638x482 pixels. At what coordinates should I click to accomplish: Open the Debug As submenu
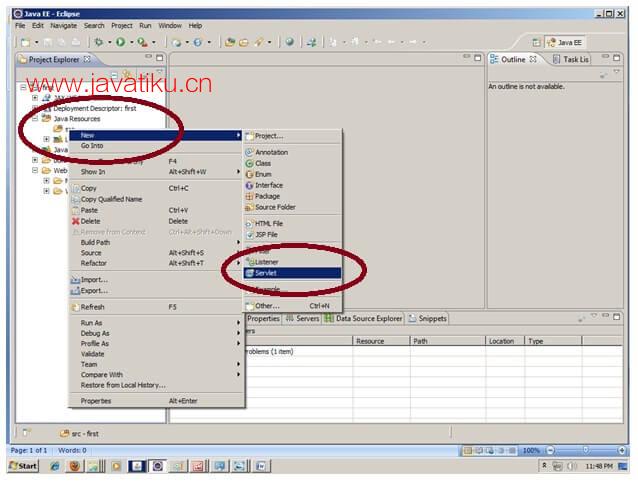(x=156, y=333)
